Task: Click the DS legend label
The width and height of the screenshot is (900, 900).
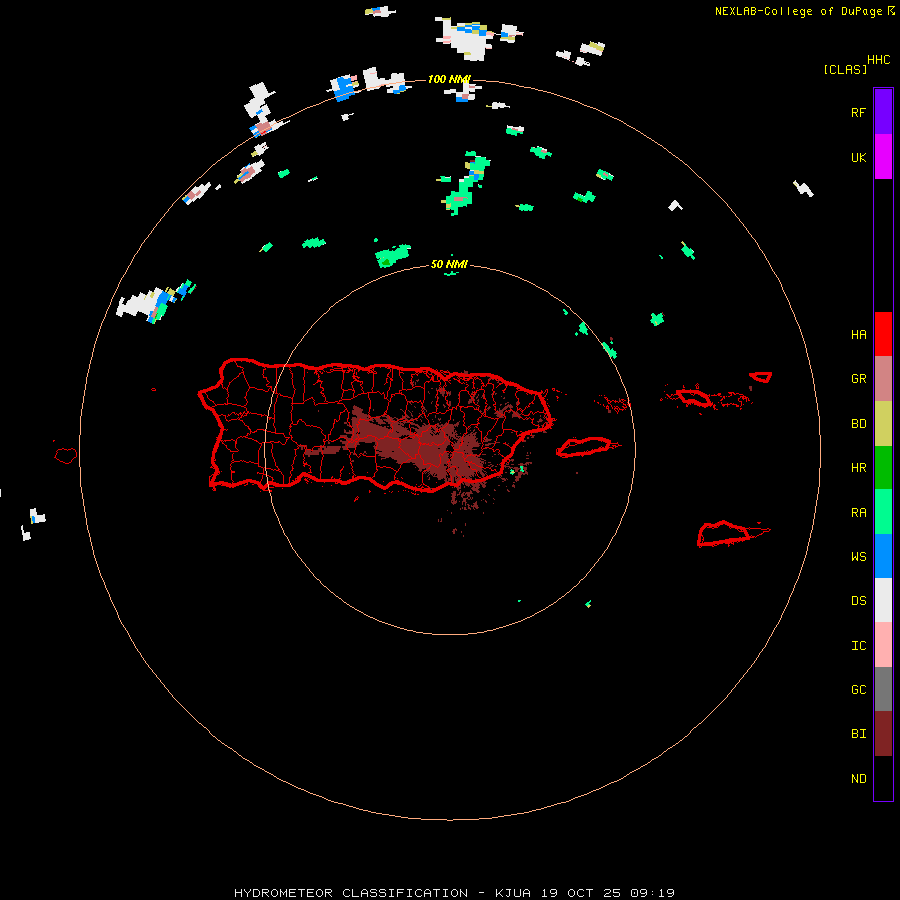Action: pos(858,601)
